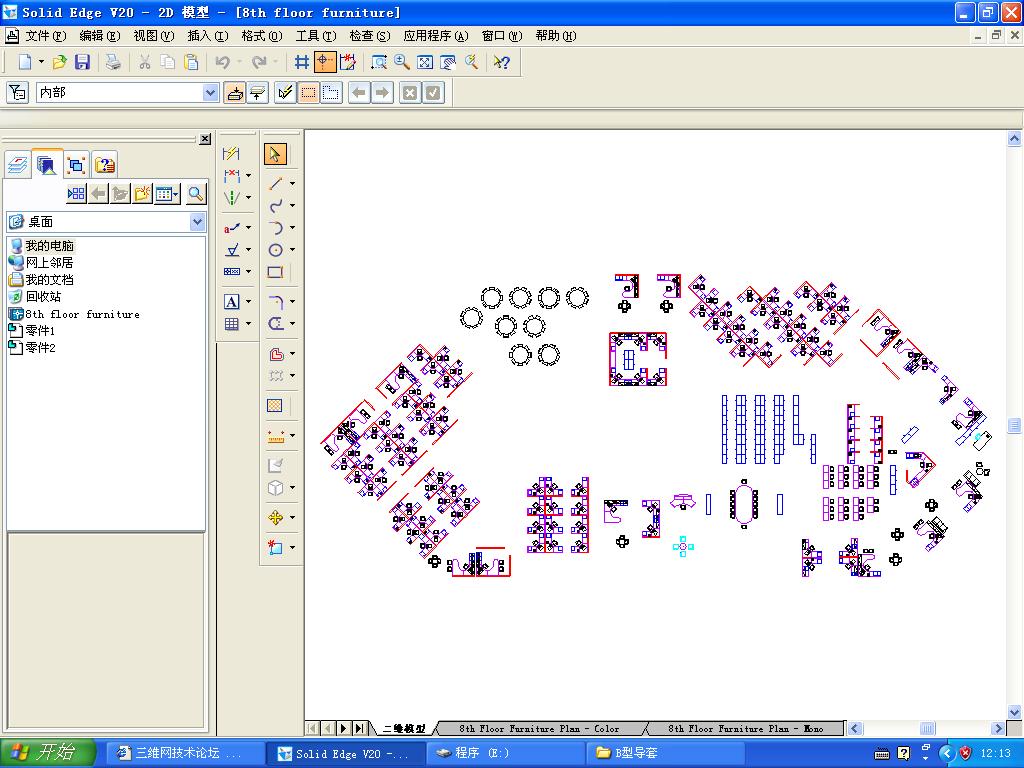The width and height of the screenshot is (1024, 768).
Task: Select the Table tool icon
Action: click(231, 324)
